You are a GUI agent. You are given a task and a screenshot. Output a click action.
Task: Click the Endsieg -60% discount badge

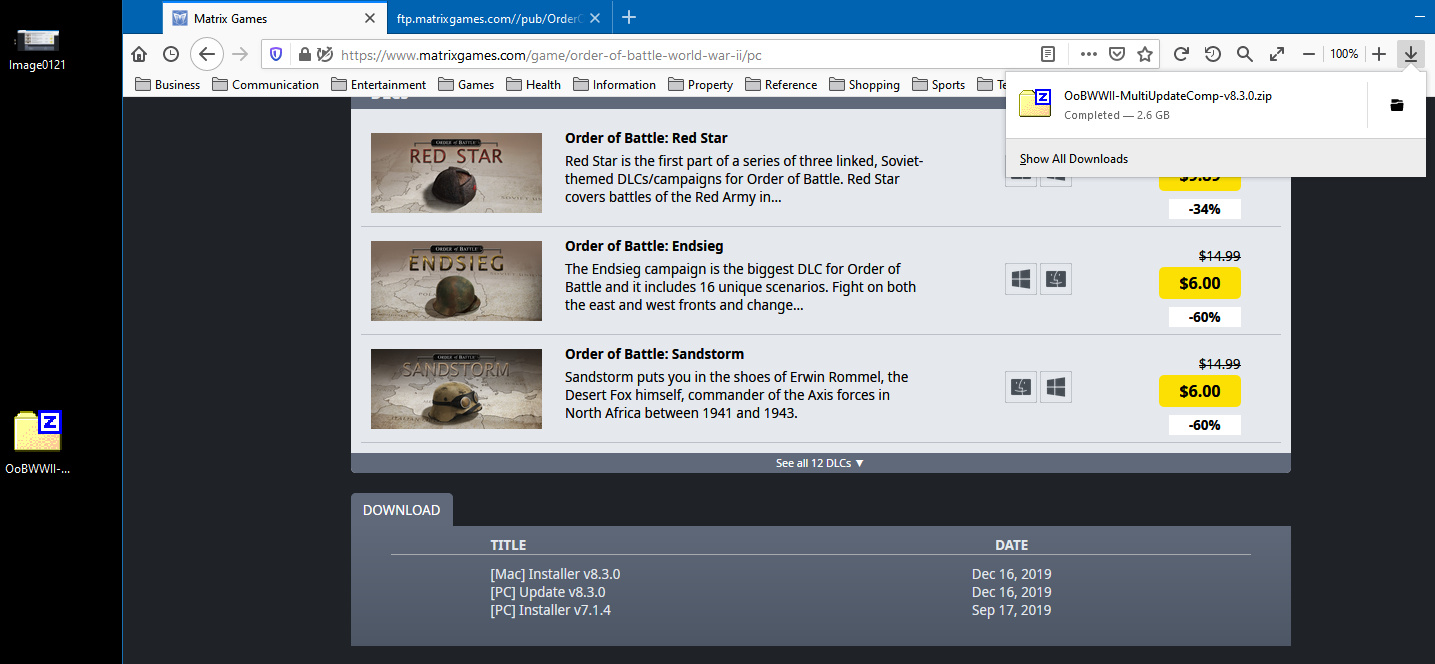point(1204,317)
